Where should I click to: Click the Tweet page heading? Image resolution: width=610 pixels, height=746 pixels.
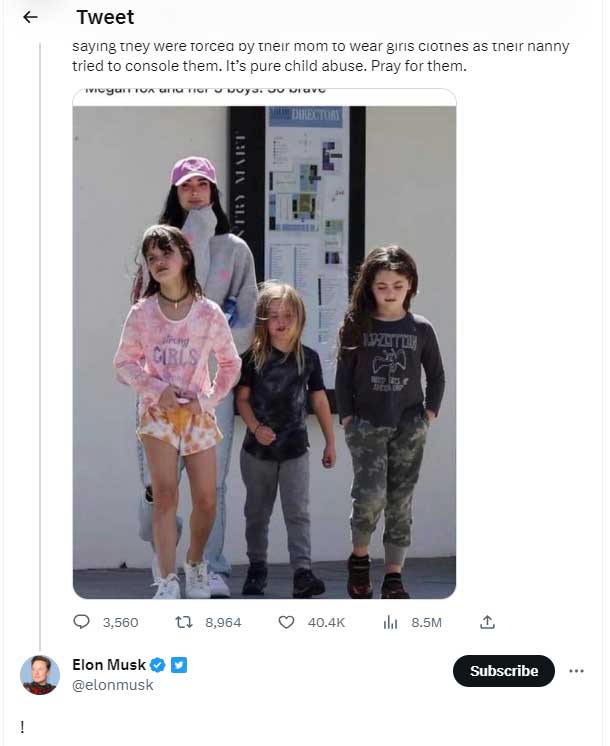(x=105, y=17)
